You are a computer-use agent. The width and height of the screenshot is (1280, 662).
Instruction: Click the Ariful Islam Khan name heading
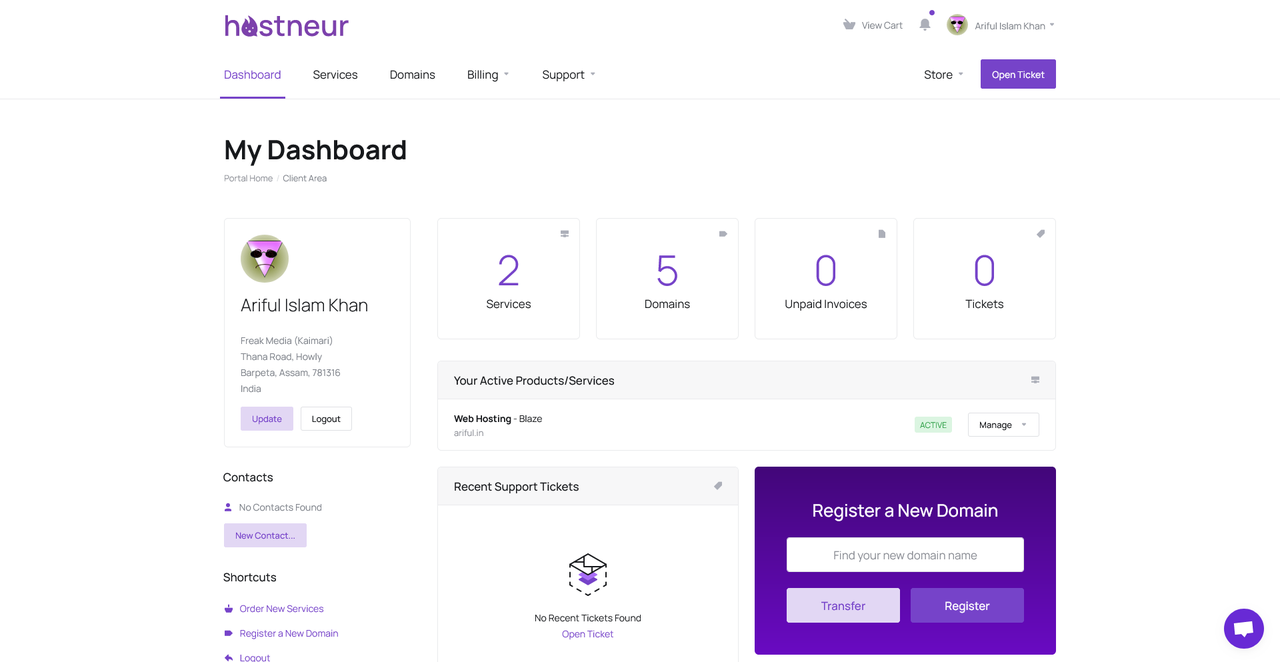[x=304, y=305]
